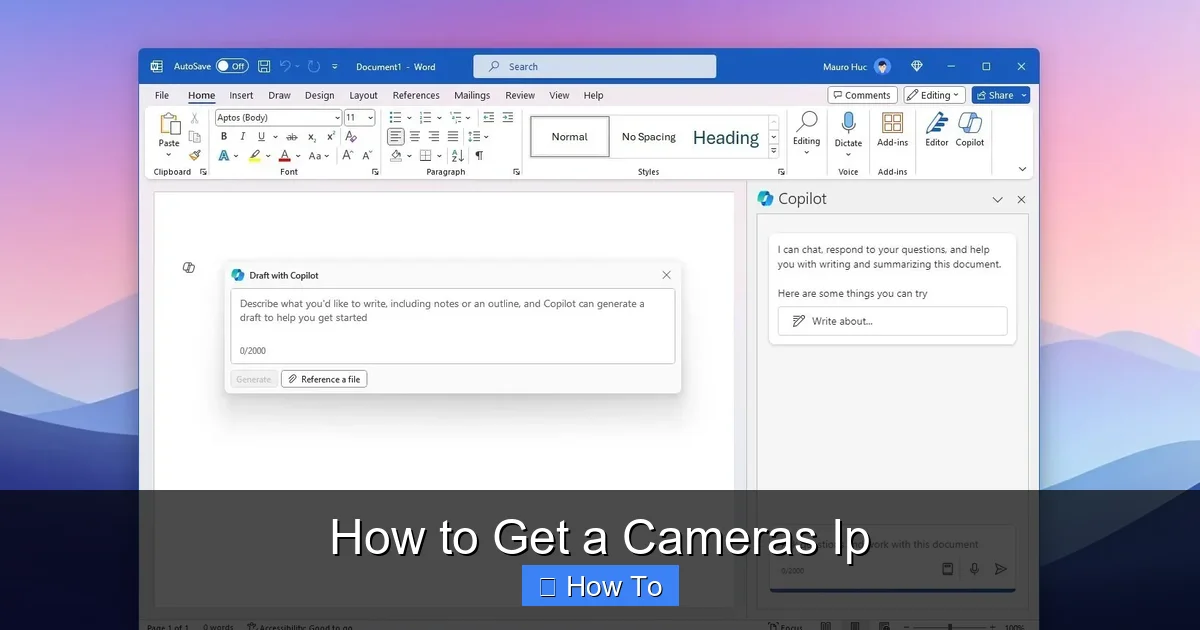The image size is (1200, 630).
Task: Switch to the Mailings tab
Action: (x=472, y=95)
